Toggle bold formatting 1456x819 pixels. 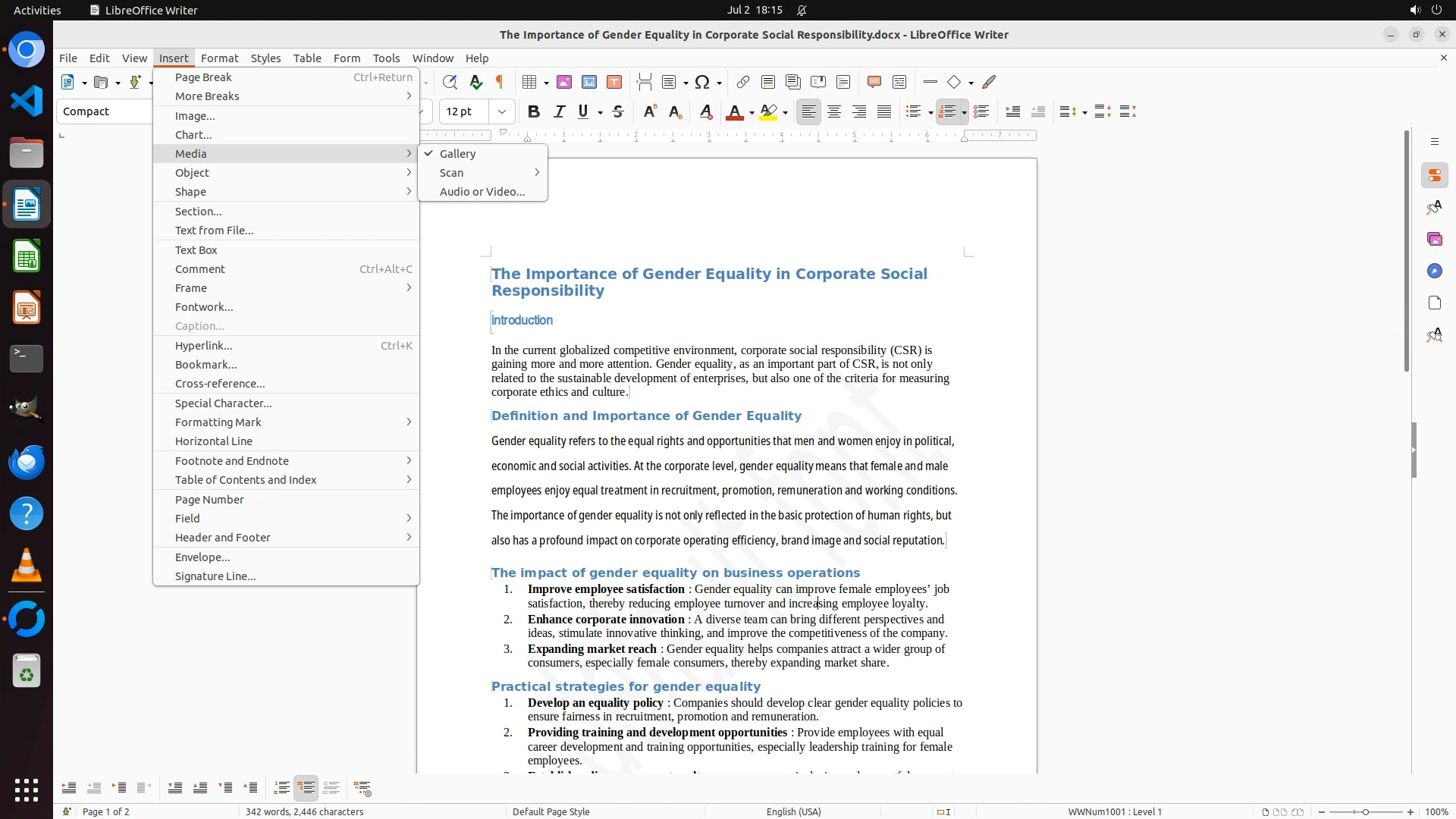point(534,112)
